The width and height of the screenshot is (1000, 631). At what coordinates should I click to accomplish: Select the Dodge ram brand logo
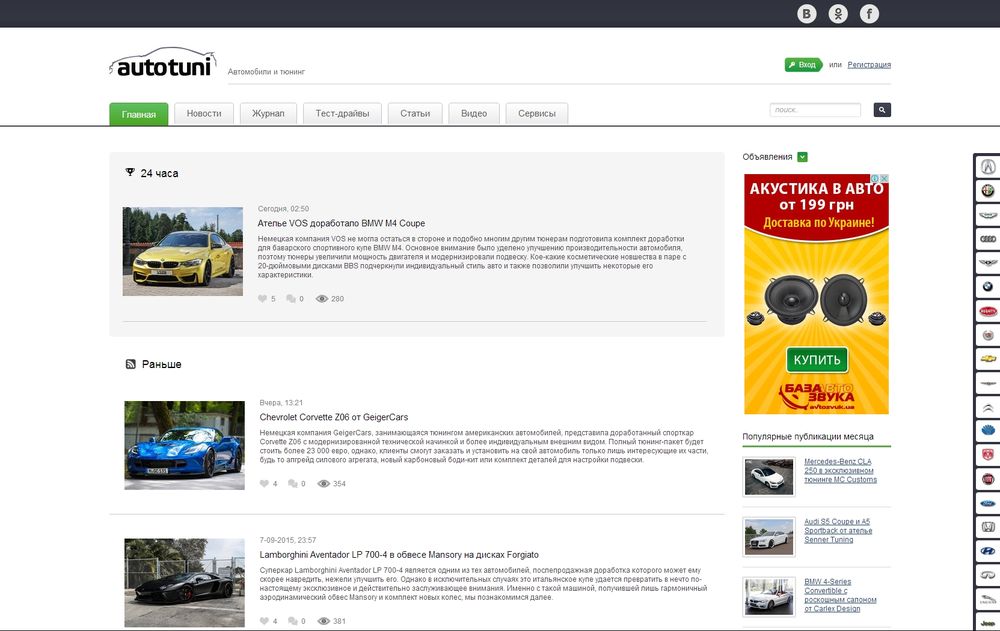[x=988, y=455]
